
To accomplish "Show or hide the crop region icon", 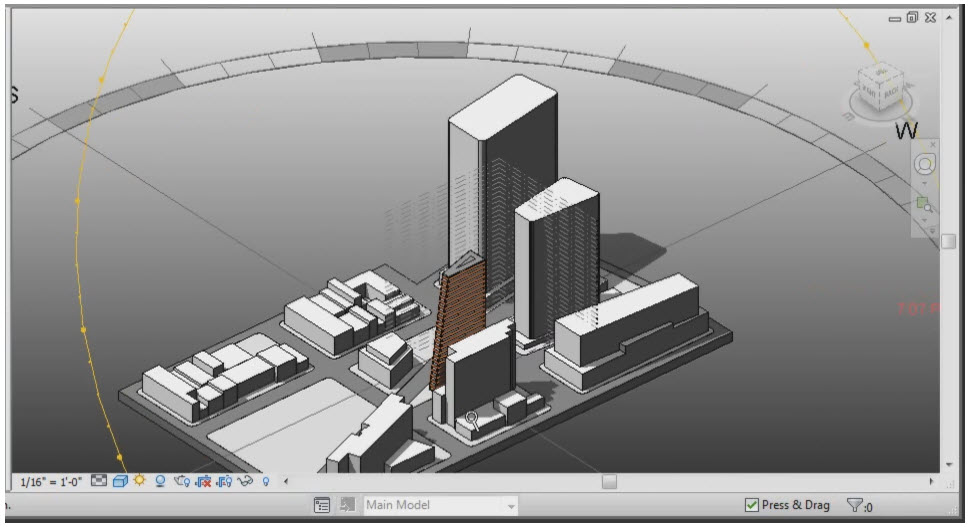I will click(x=224, y=481).
